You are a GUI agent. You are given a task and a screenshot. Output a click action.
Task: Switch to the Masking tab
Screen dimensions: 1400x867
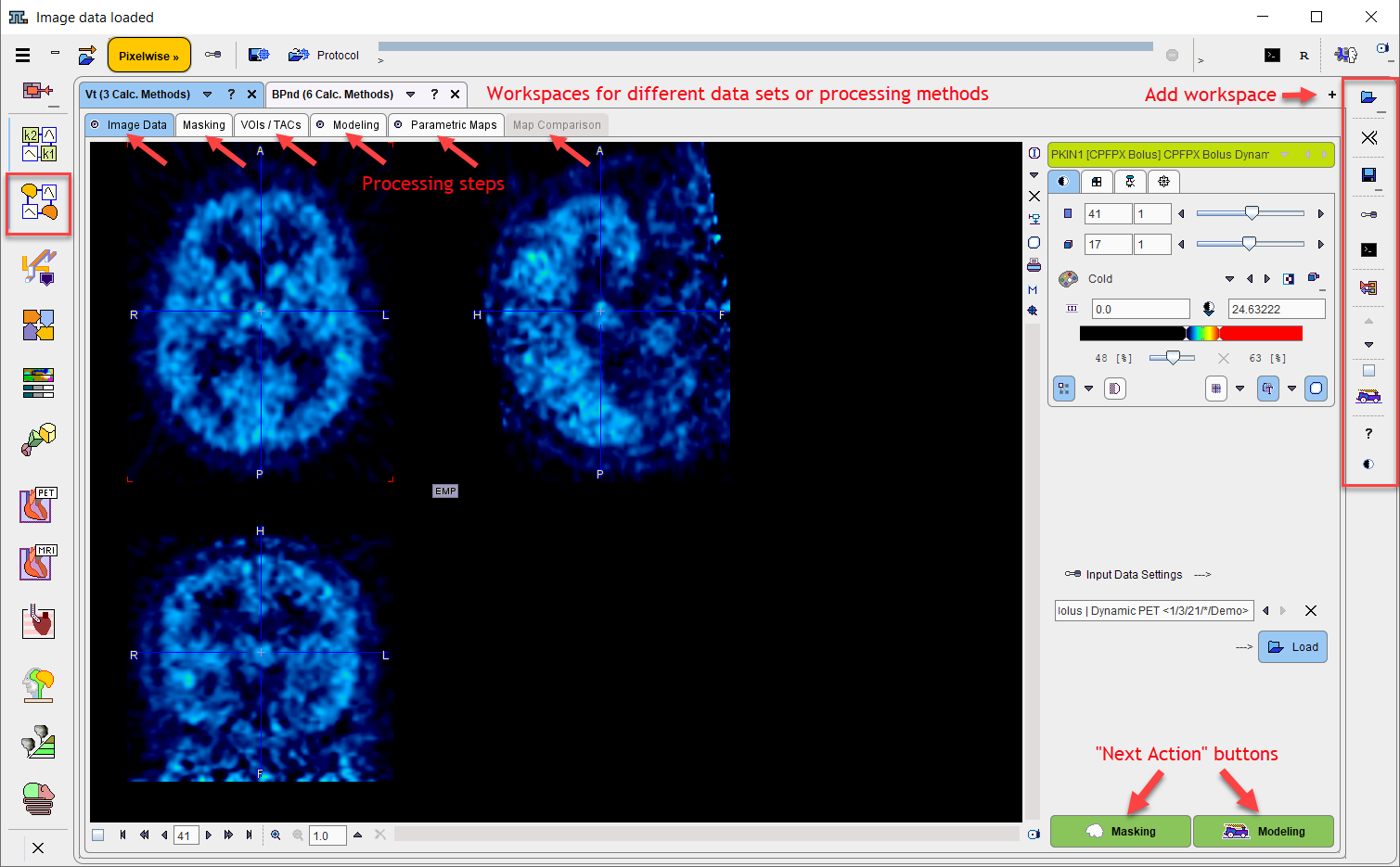204,125
